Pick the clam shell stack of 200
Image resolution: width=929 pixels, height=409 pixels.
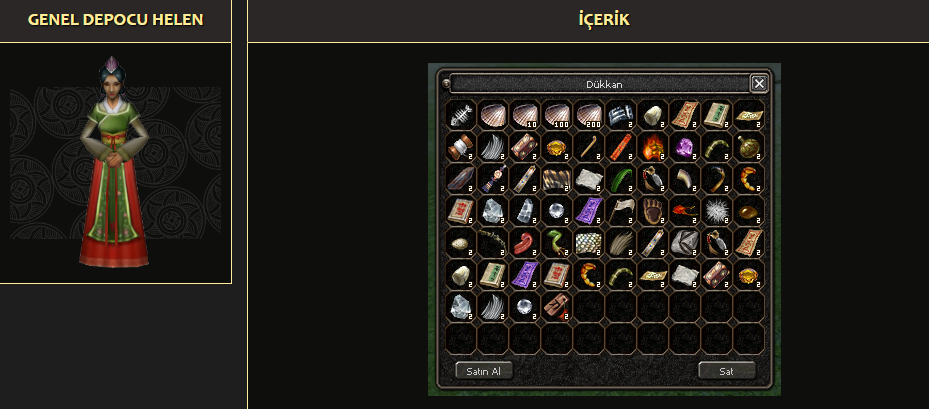pos(588,115)
